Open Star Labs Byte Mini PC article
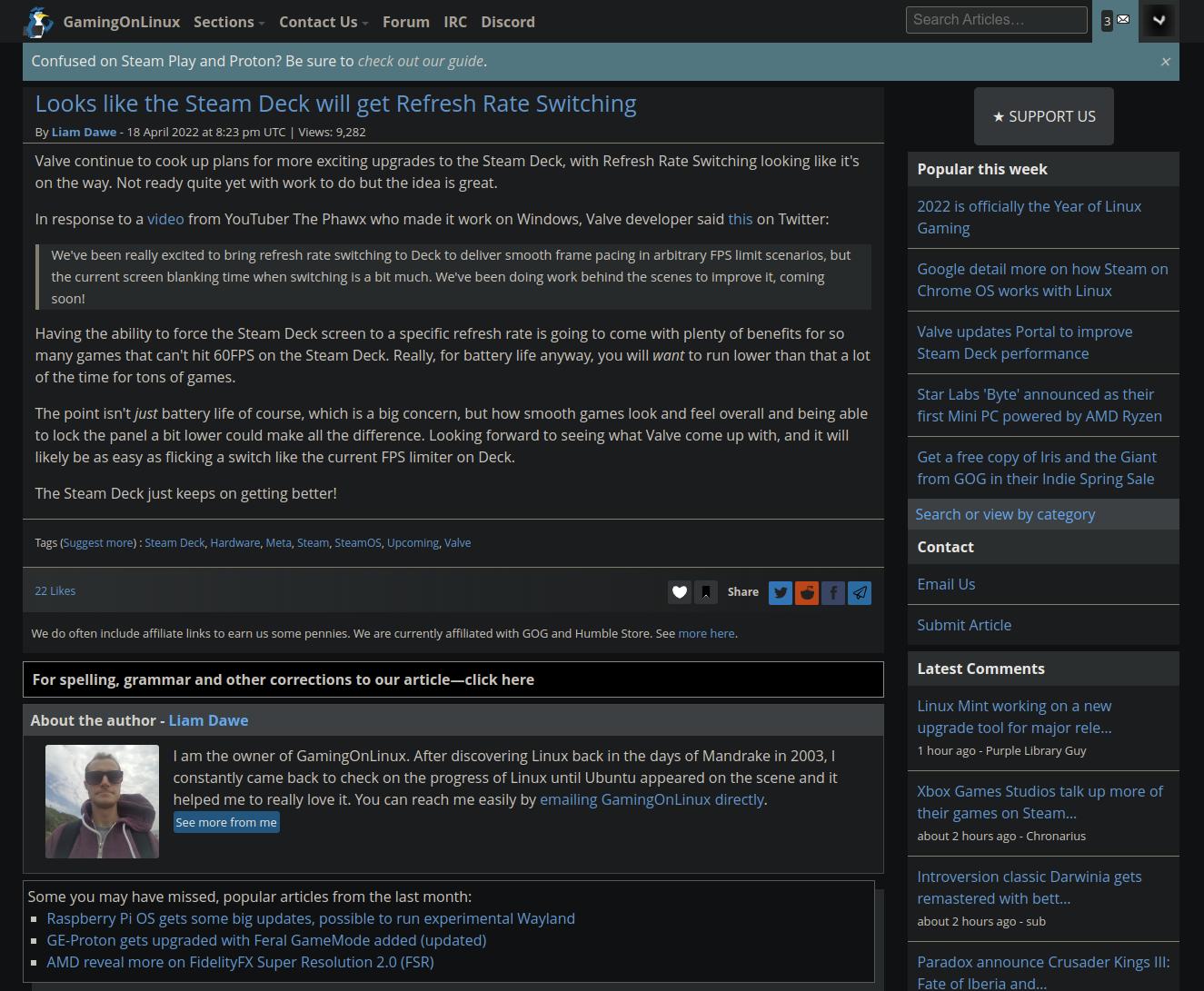This screenshot has width=1204, height=991. [x=1040, y=405]
